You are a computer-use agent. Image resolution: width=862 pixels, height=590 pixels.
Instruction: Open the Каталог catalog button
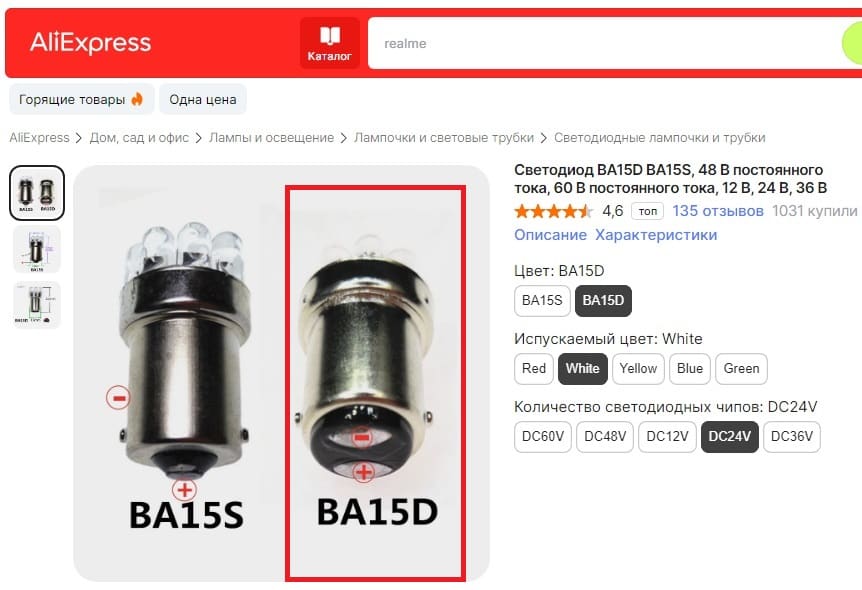pyautogui.click(x=329, y=43)
